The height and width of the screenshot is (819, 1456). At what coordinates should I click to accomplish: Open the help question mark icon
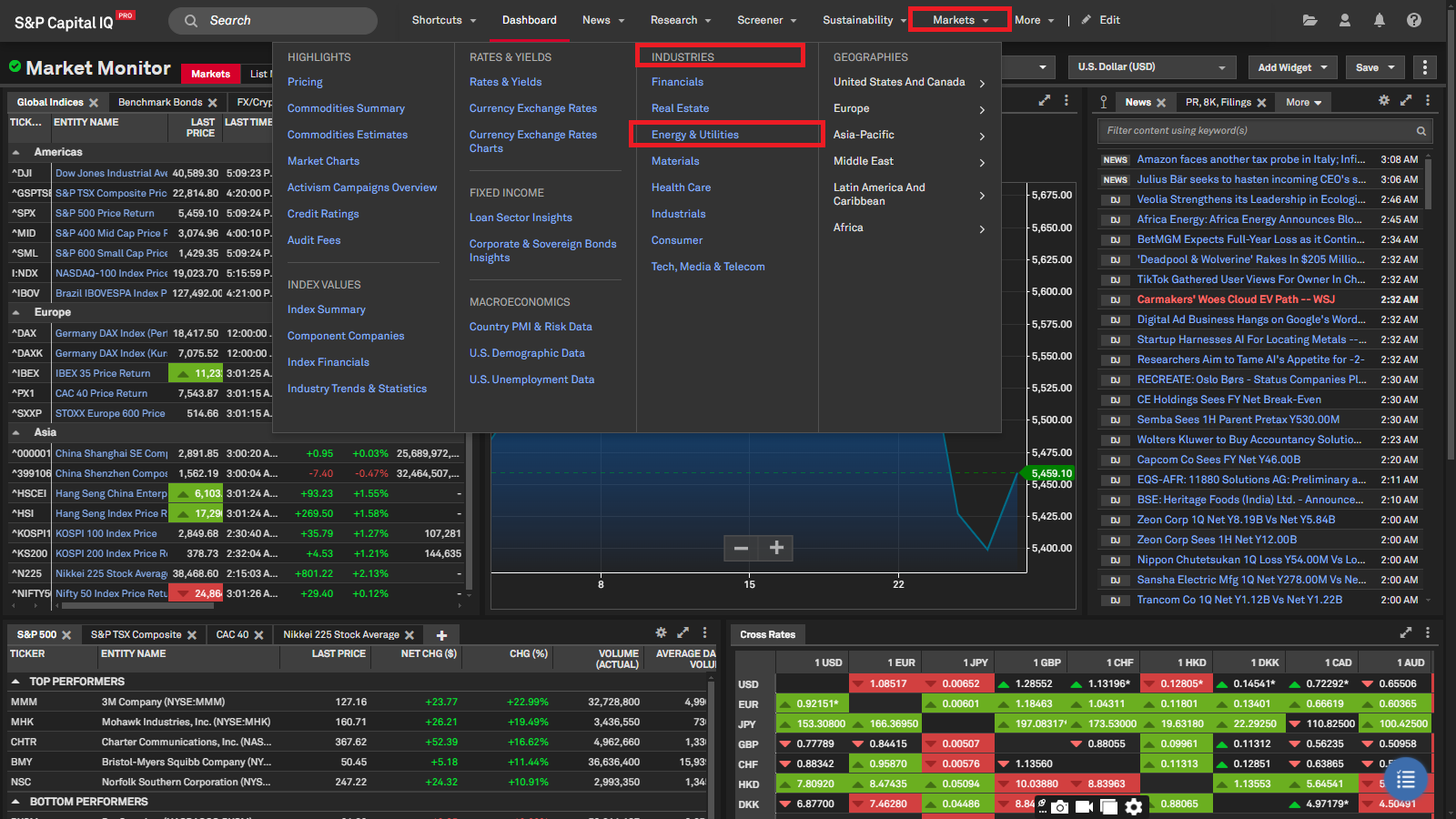[x=1414, y=20]
